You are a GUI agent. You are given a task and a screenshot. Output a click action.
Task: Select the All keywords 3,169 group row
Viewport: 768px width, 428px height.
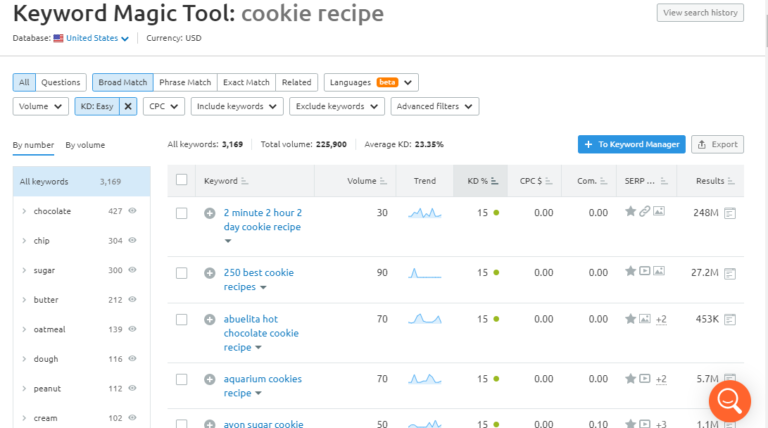[x=81, y=182]
